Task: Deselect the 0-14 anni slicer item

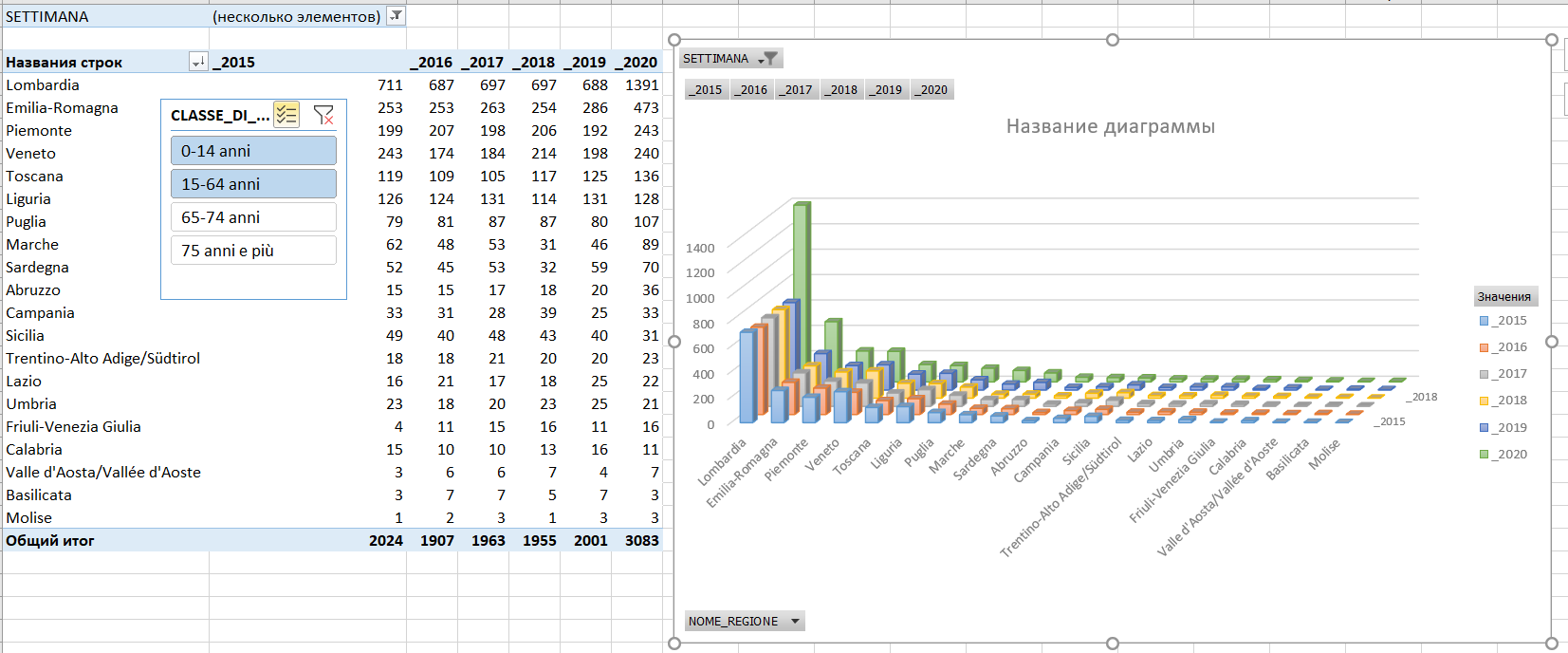Action: 253,151
